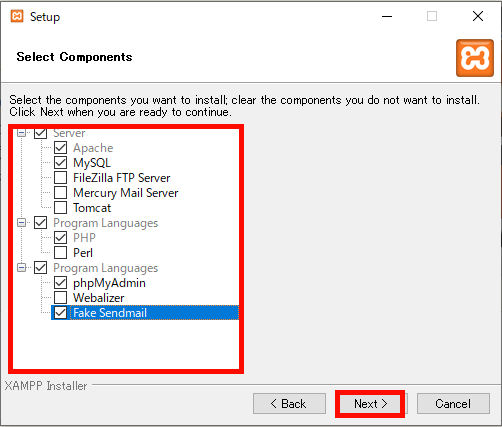Click the small XAMPP title bar icon
This screenshot has width=502, height=427.
[17, 16]
